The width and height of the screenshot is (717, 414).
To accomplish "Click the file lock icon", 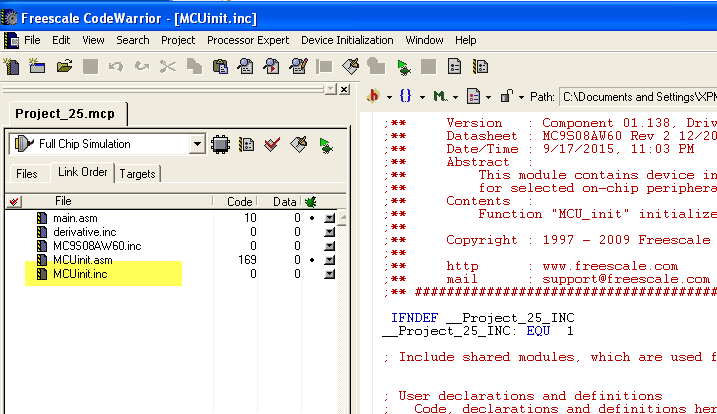I will tap(506, 96).
